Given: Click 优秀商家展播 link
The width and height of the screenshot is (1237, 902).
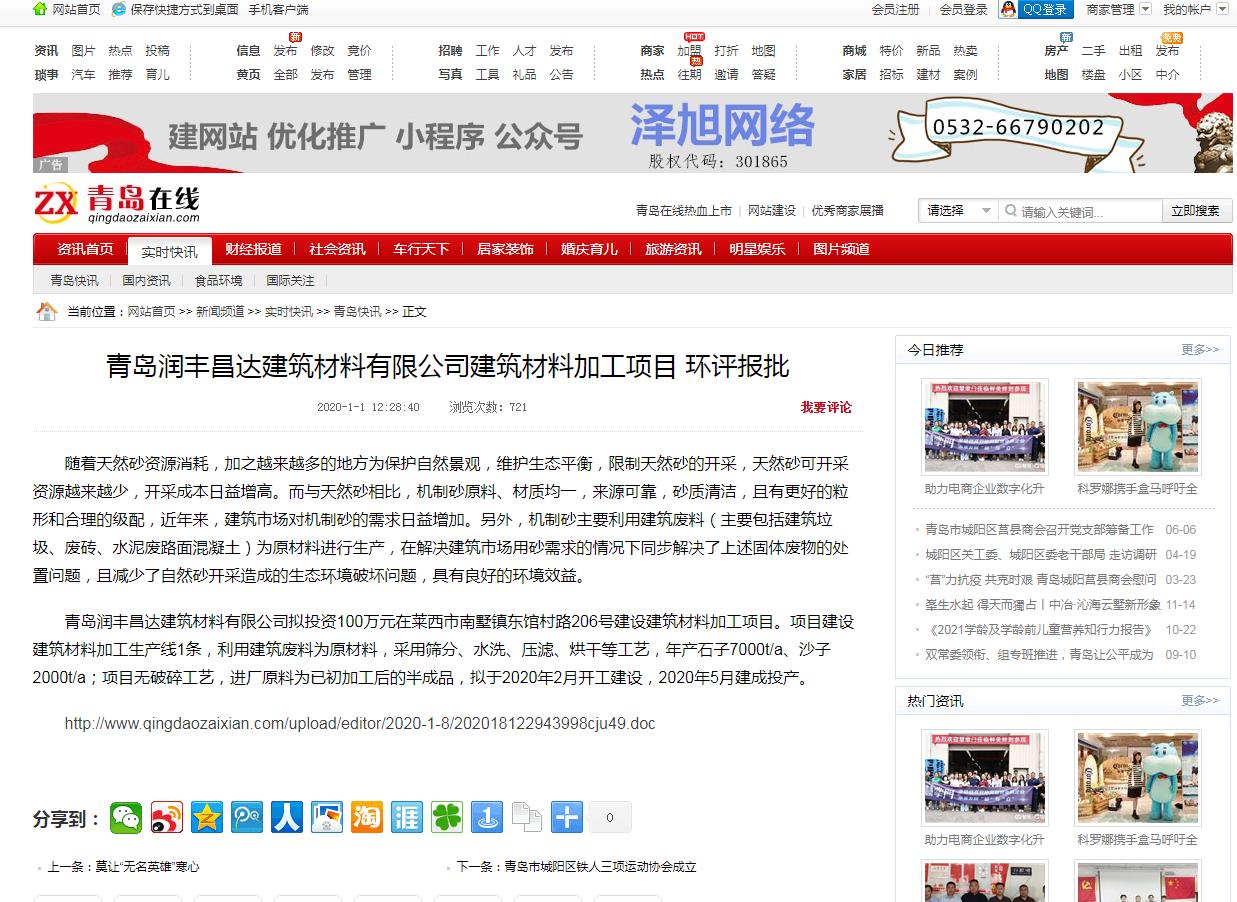Looking at the screenshot, I should [848, 211].
